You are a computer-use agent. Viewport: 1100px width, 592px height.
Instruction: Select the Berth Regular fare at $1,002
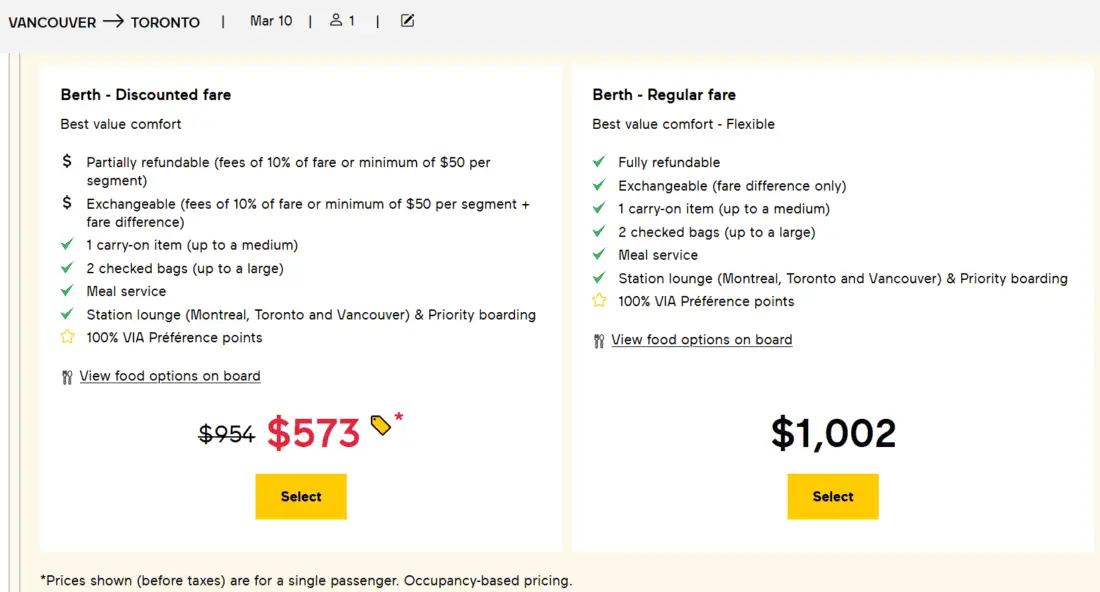coord(833,496)
